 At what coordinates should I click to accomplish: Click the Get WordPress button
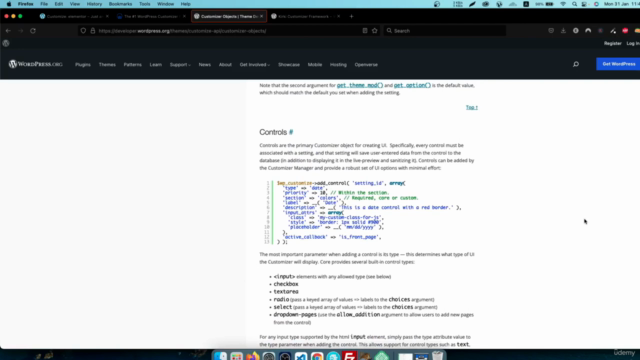(x=618, y=64)
